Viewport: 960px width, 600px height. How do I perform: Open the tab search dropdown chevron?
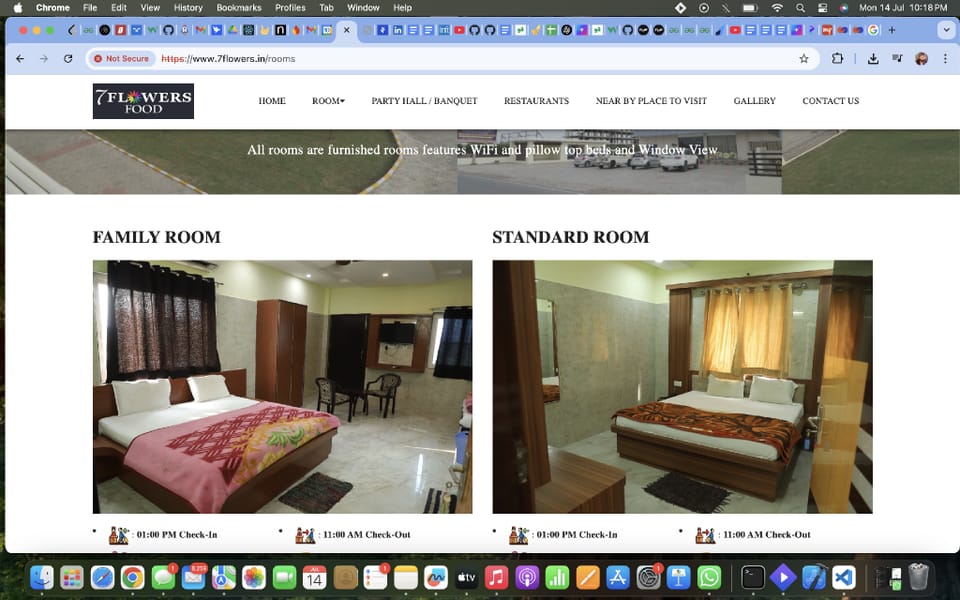pyautogui.click(x=947, y=30)
